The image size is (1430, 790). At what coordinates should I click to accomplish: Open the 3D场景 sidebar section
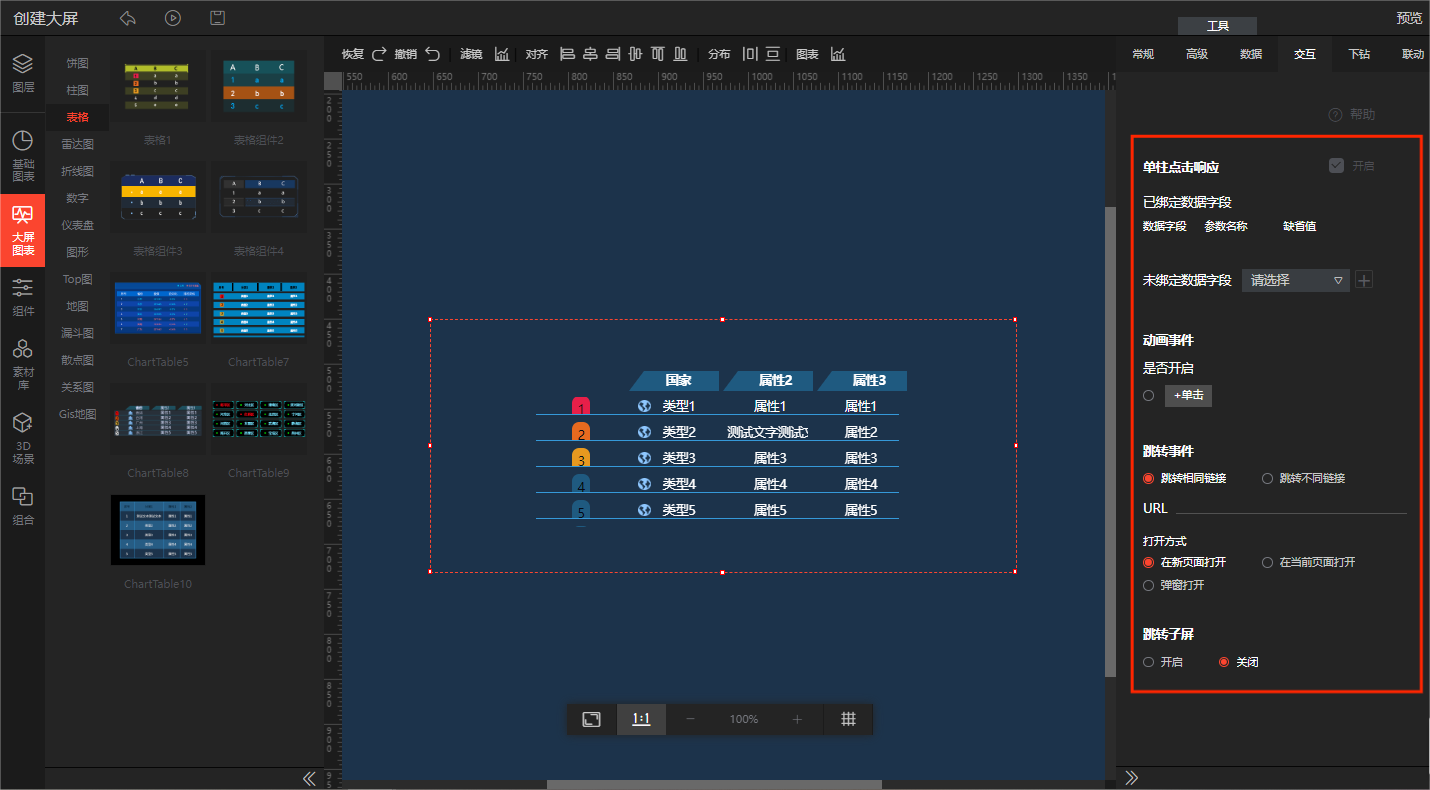[22, 438]
